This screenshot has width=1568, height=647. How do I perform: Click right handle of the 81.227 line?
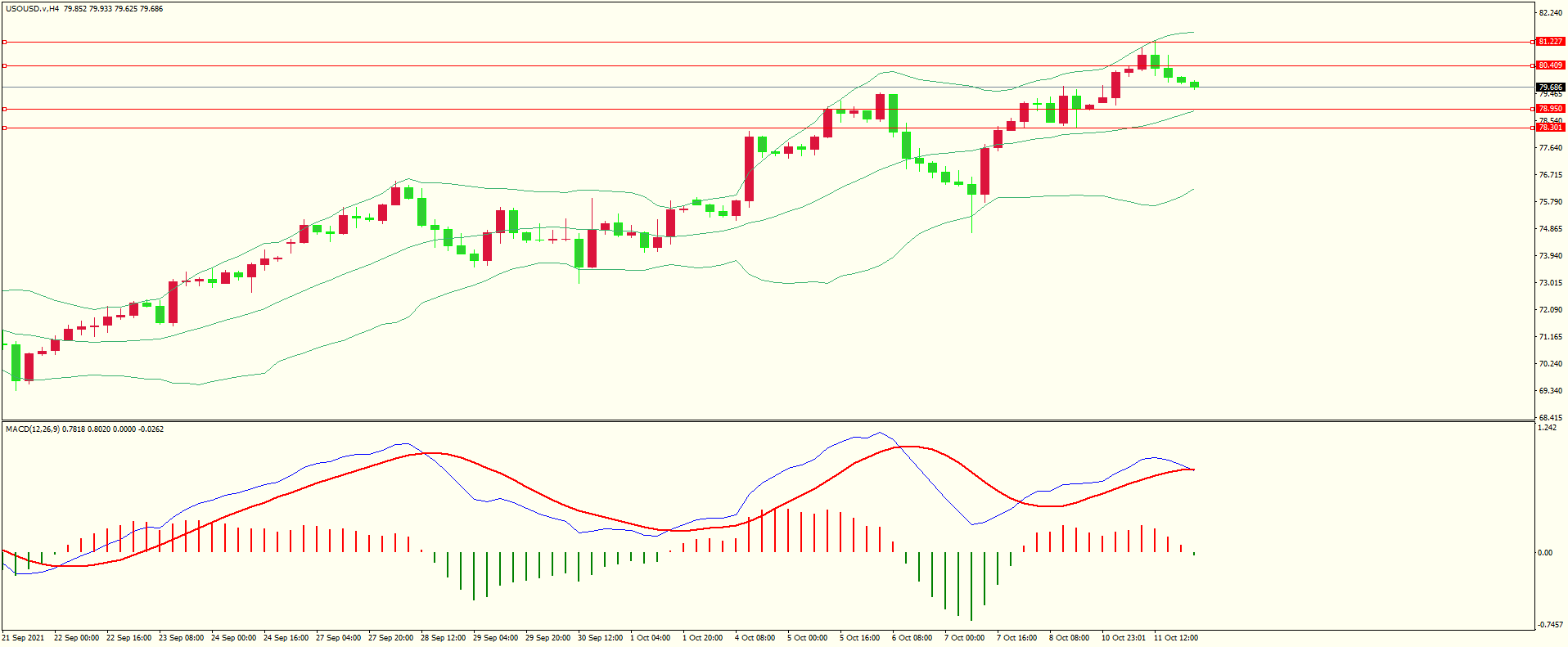pyautogui.click(x=1532, y=42)
